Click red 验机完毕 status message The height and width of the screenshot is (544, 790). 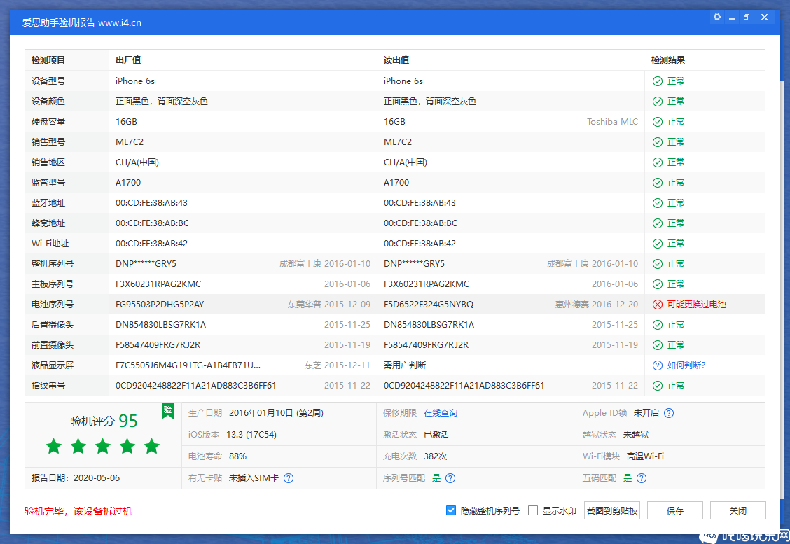click(x=78, y=511)
